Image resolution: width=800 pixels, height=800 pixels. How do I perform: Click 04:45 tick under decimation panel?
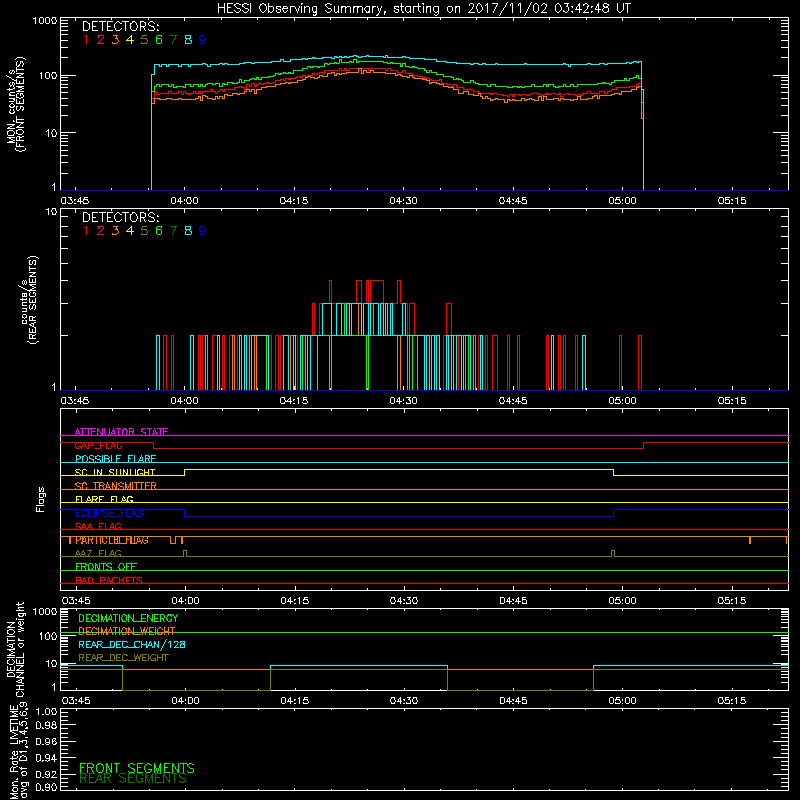[513, 701]
